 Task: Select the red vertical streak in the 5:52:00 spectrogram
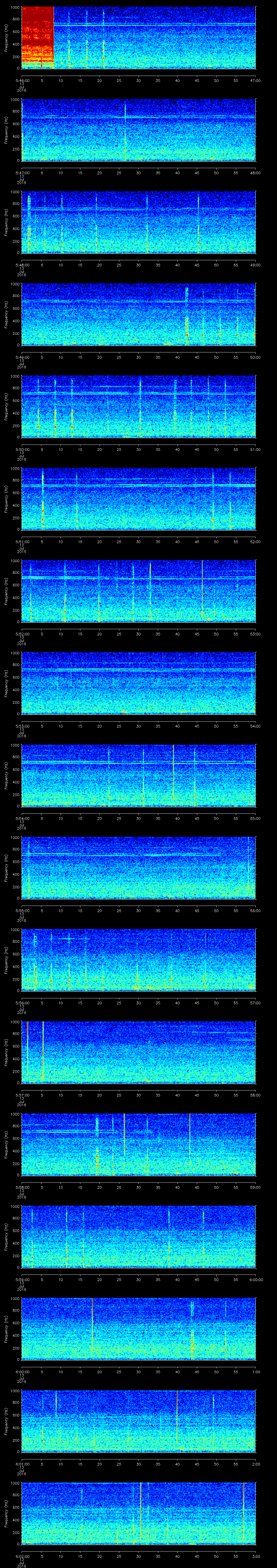pyautogui.click(x=202, y=590)
